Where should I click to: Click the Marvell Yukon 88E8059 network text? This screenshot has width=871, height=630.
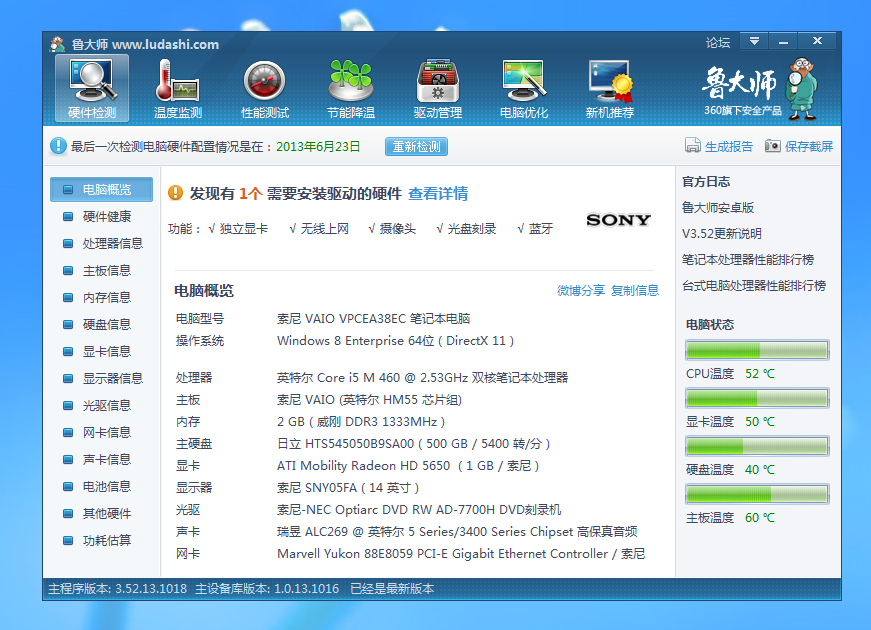tap(461, 554)
